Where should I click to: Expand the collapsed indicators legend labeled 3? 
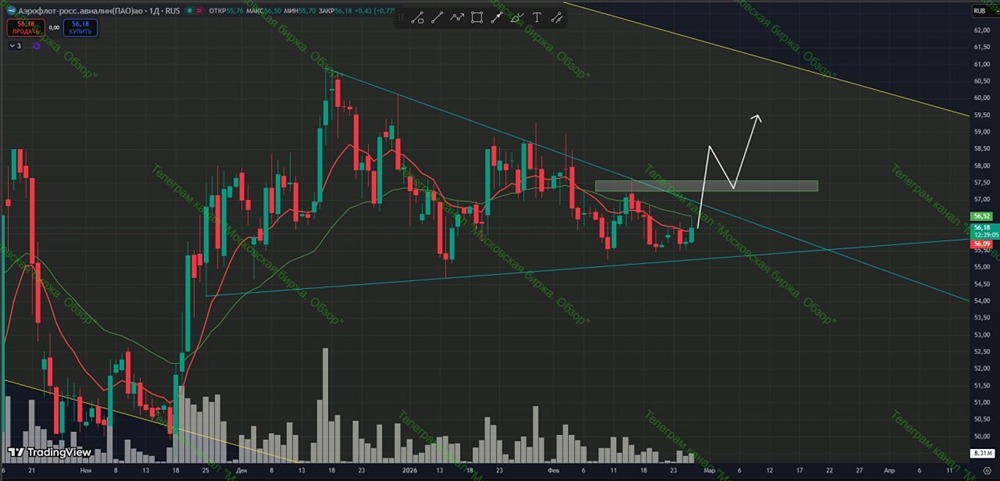[16, 46]
